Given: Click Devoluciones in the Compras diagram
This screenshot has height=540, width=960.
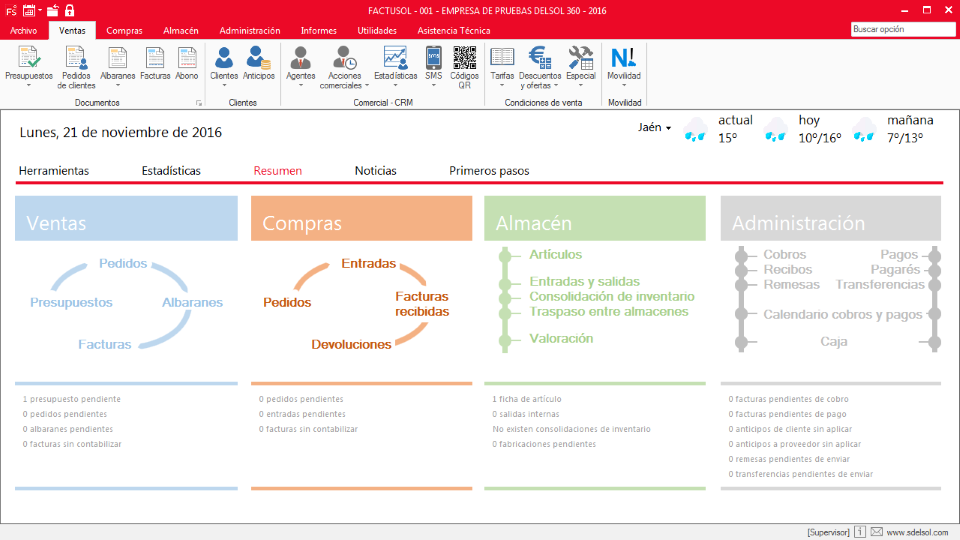Looking at the screenshot, I should (351, 344).
